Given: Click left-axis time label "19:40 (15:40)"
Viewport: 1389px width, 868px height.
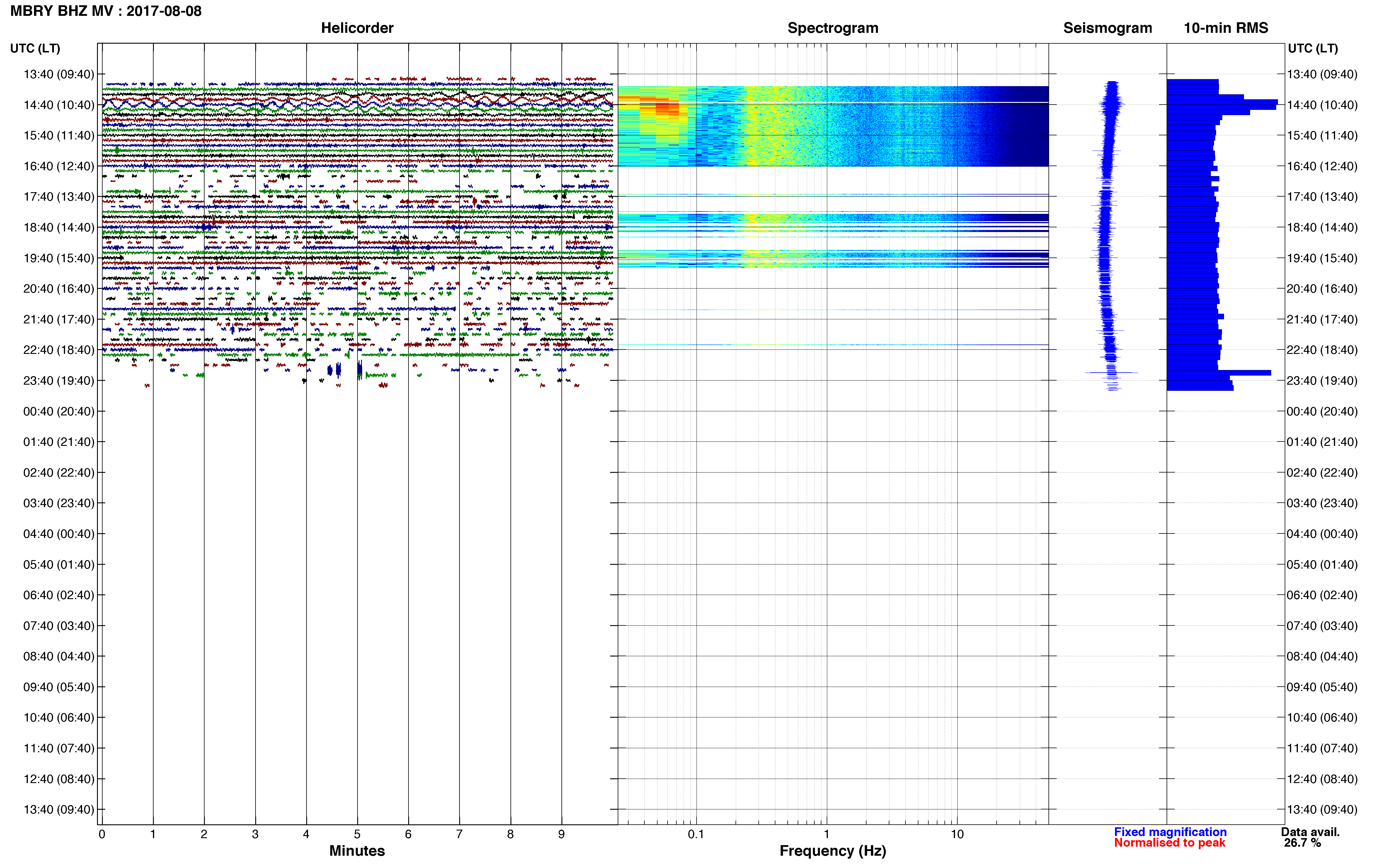Looking at the screenshot, I should coord(59,258).
